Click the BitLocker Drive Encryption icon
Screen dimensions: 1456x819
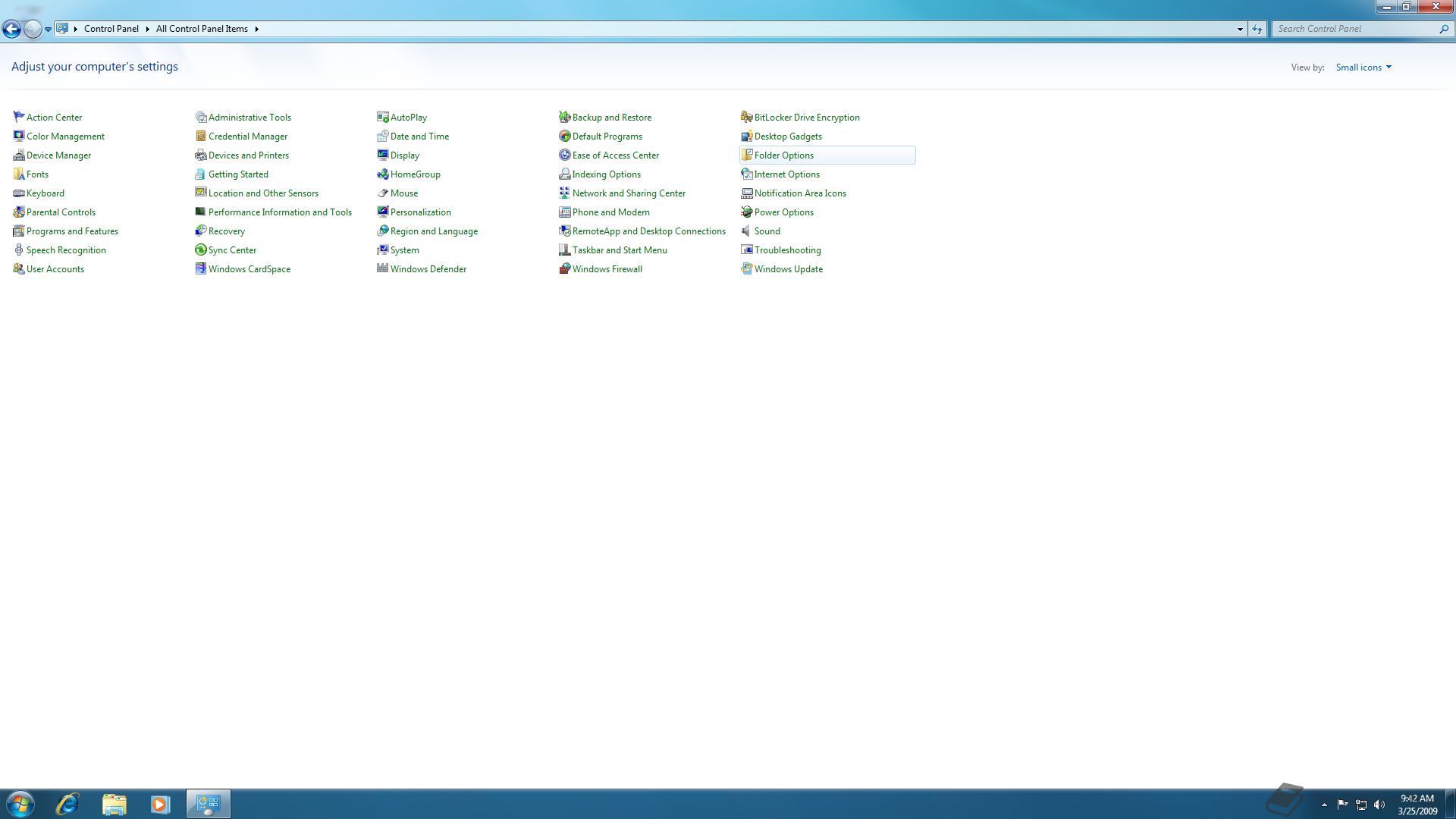tap(747, 117)
